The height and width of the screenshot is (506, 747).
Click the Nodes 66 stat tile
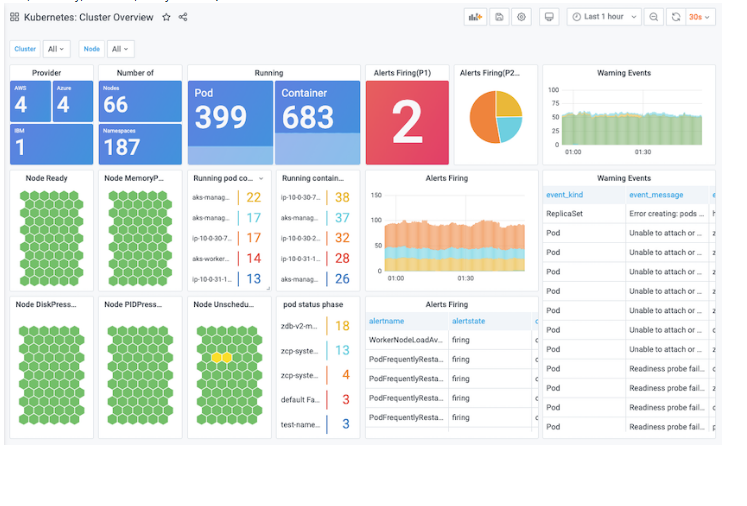click(x=140, y=101)
